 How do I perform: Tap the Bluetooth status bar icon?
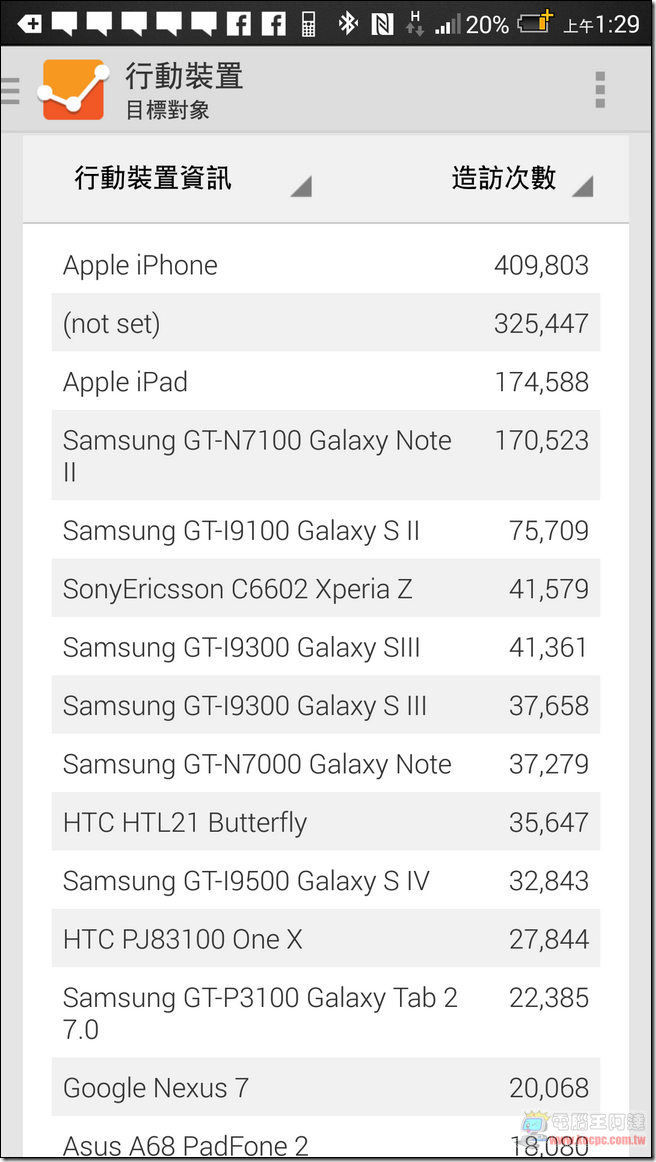click(347, 24)
